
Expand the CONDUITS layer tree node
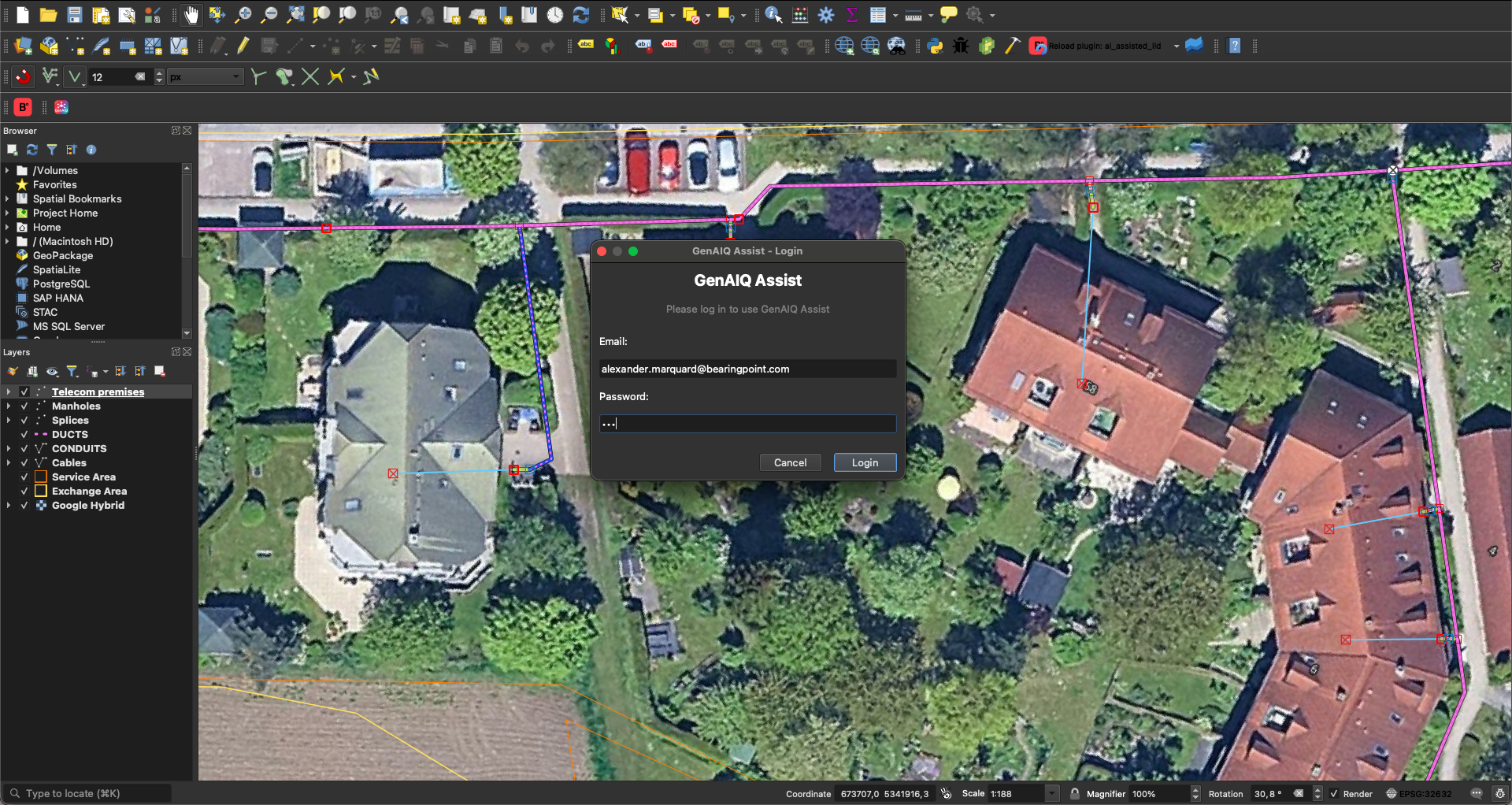(x=8, y=449)
